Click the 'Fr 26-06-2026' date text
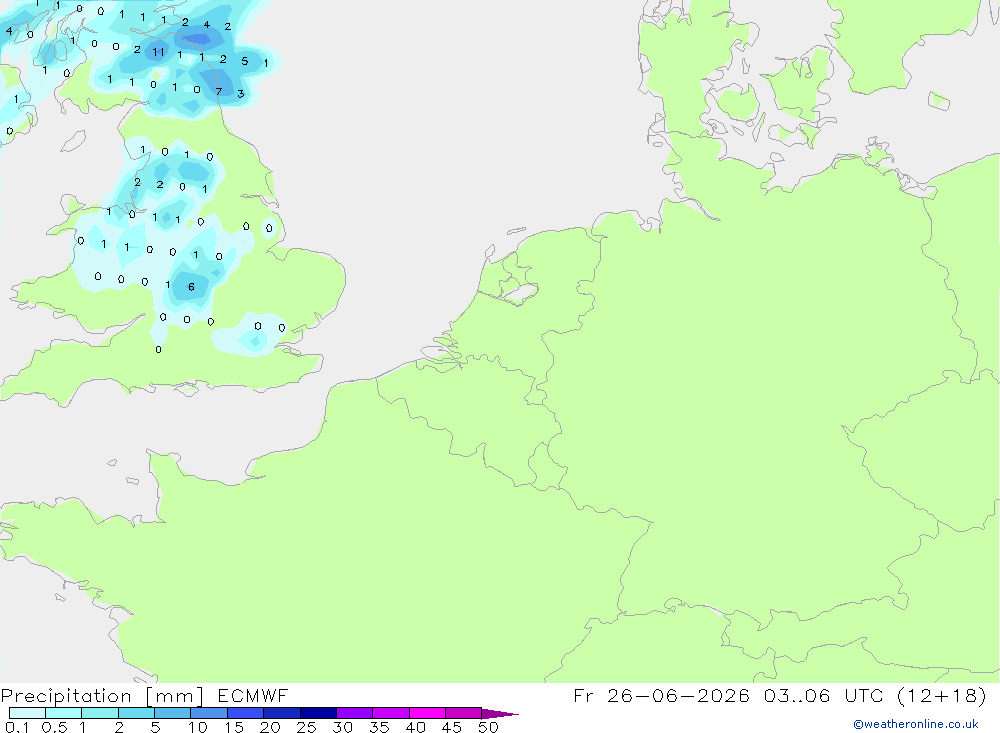The width and height of the screenshot is (1000, 733). point(661,695)
